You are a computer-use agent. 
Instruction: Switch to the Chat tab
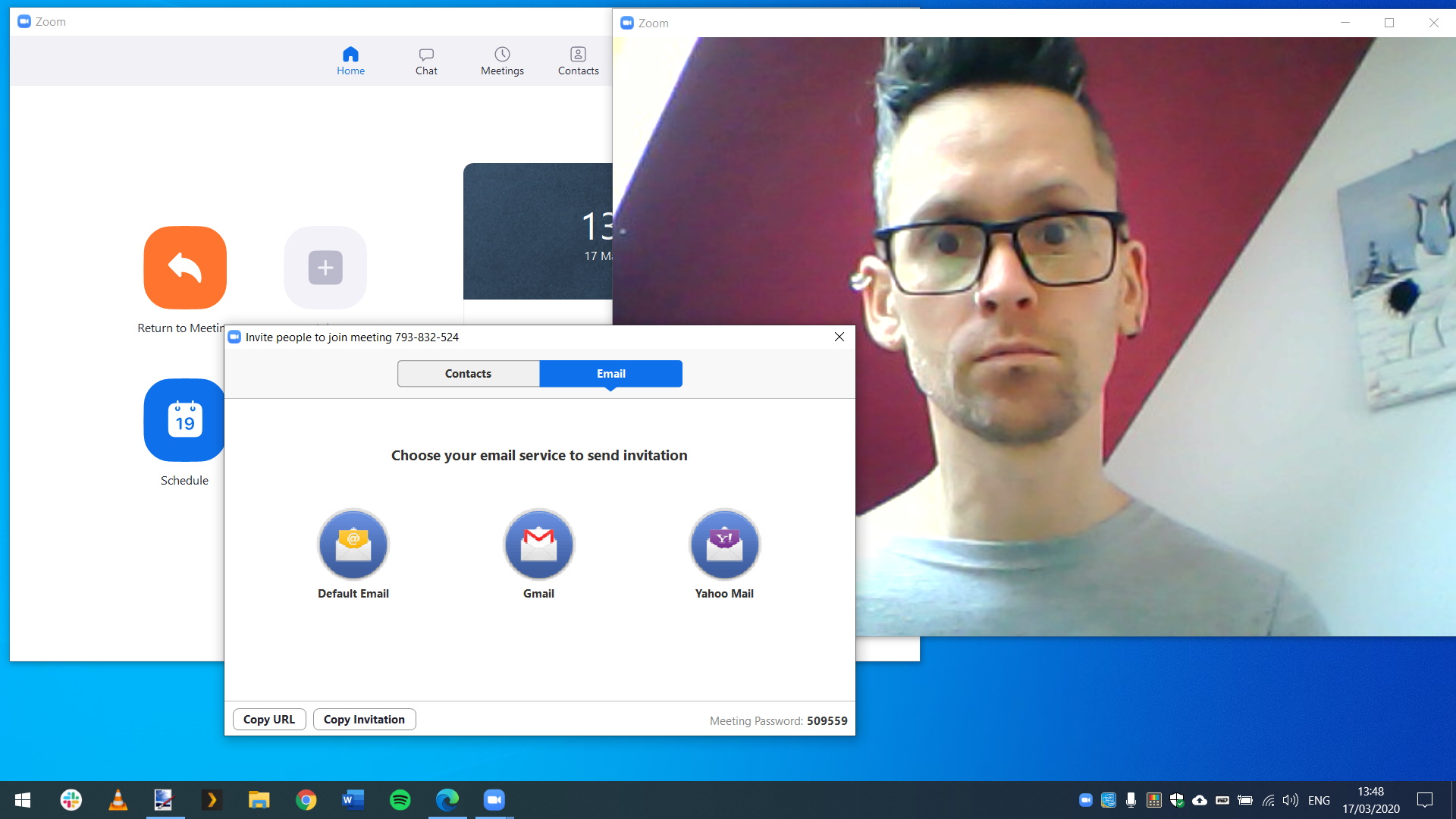coord(426,61)
